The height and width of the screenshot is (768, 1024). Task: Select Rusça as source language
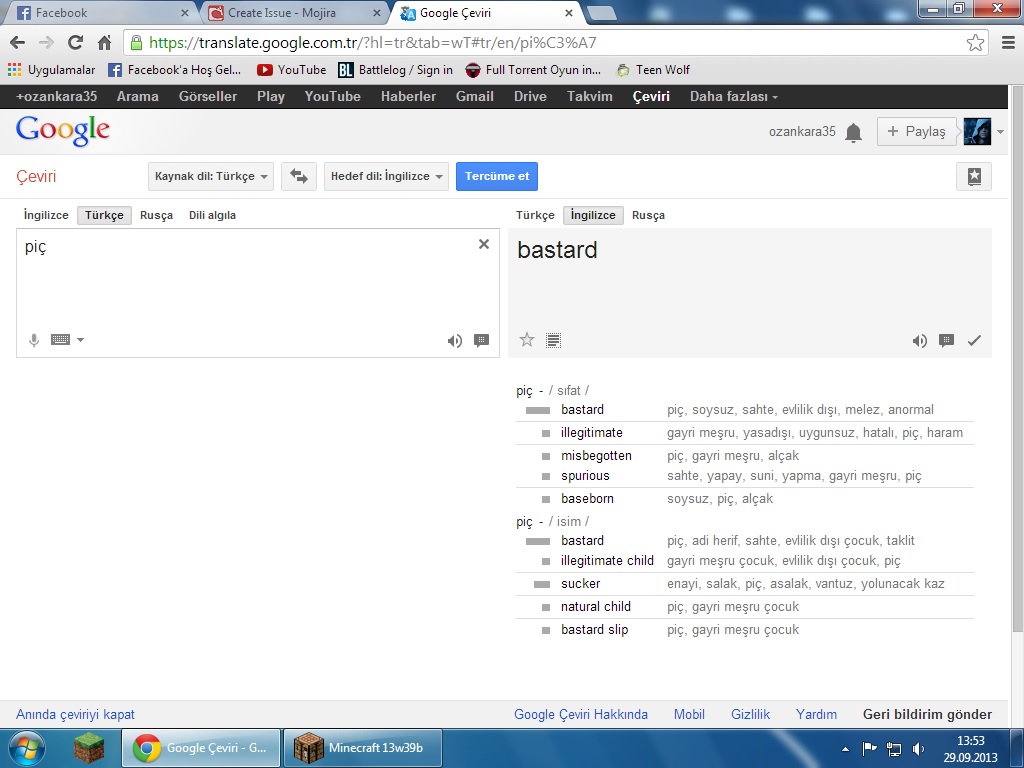click(157, 216)
